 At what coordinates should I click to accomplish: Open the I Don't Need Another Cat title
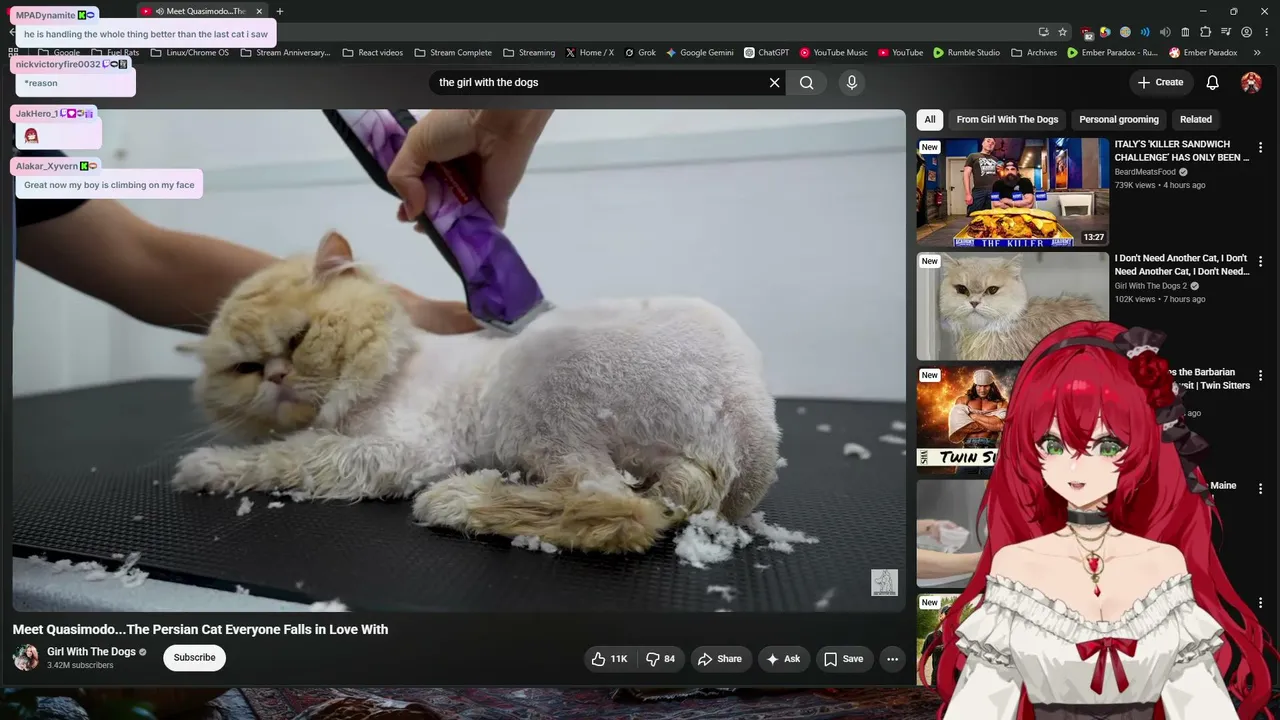[x=1182, y=265]
